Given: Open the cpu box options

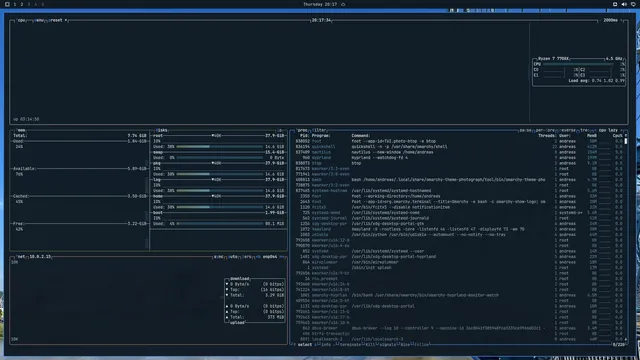Looking at the screenshot, I should tap(21, 20).
